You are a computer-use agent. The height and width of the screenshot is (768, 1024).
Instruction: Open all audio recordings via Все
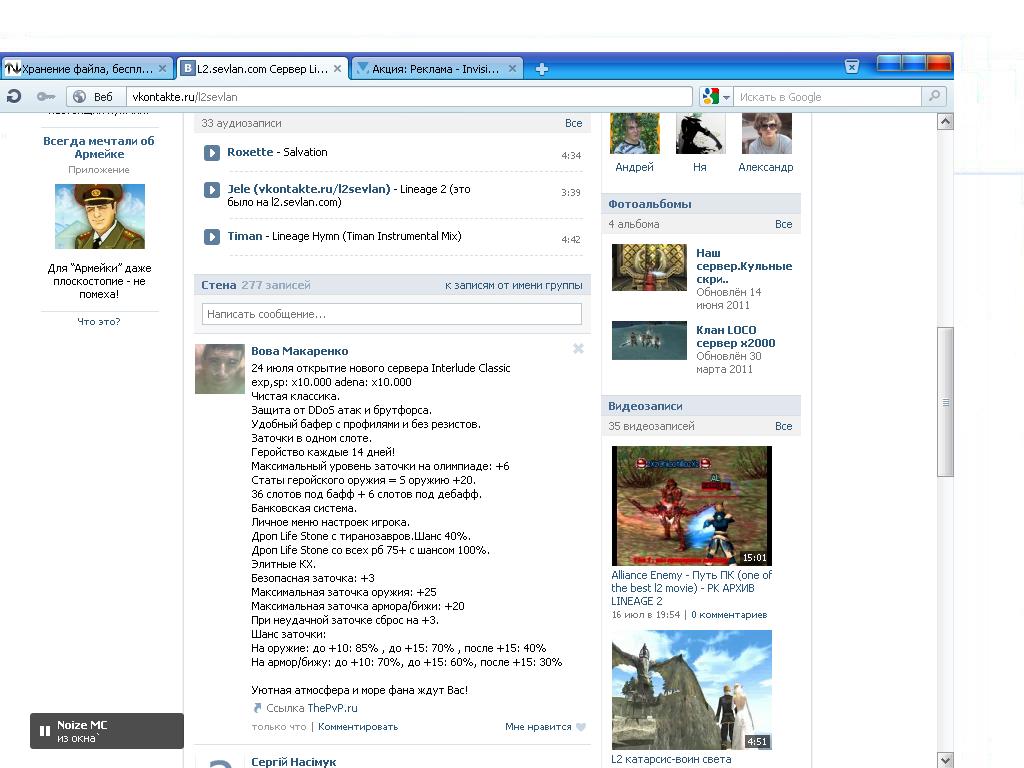(573, 123)
